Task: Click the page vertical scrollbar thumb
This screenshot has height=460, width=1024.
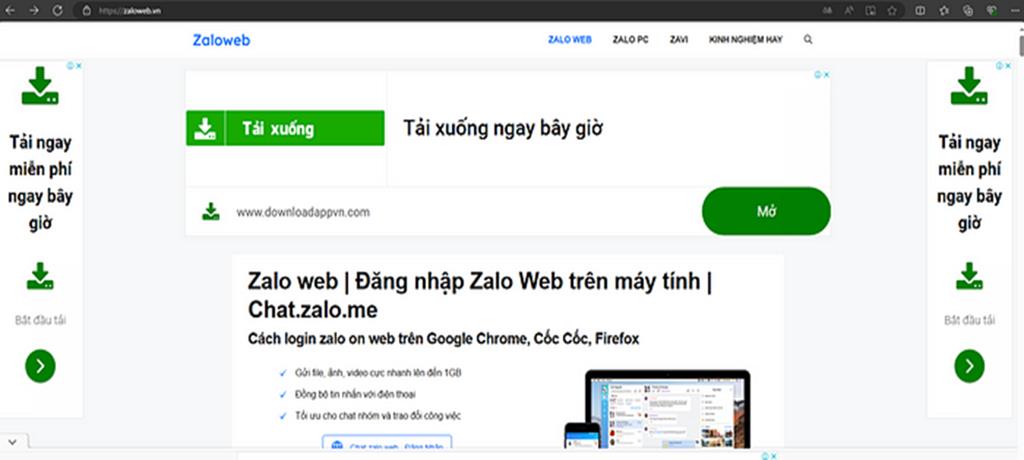Action: click(x=1020, y=46)
